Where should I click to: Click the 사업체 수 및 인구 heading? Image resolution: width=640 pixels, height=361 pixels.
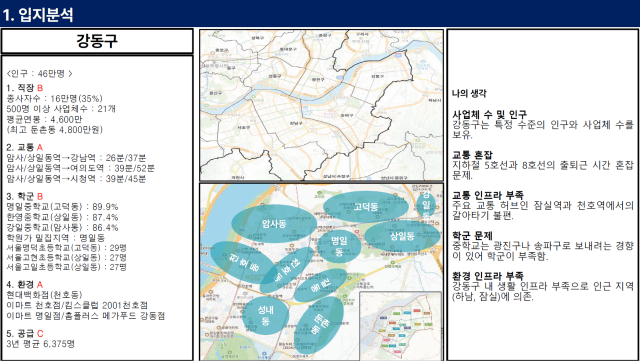(x=489, y=114)
